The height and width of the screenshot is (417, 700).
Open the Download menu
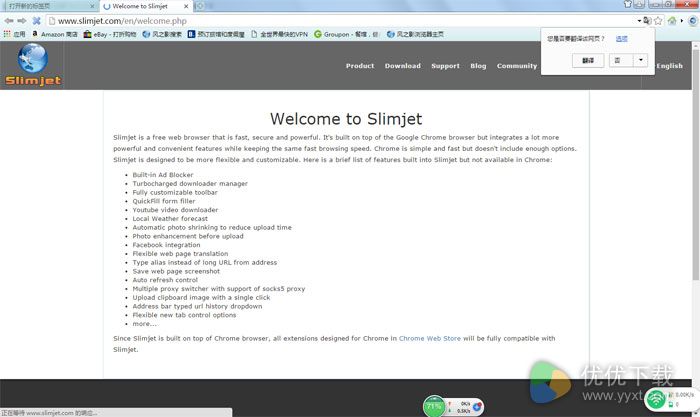coord(403,66)
